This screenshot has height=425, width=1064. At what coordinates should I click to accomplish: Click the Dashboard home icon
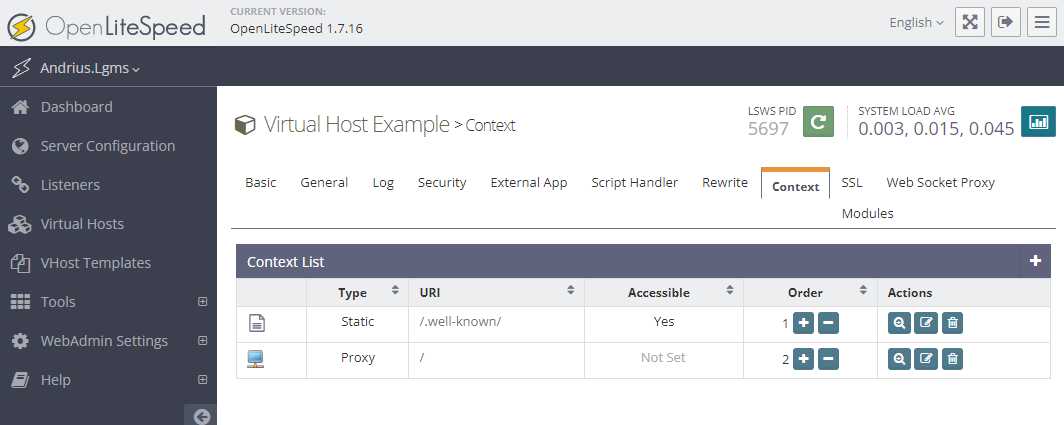click(20, 107)
